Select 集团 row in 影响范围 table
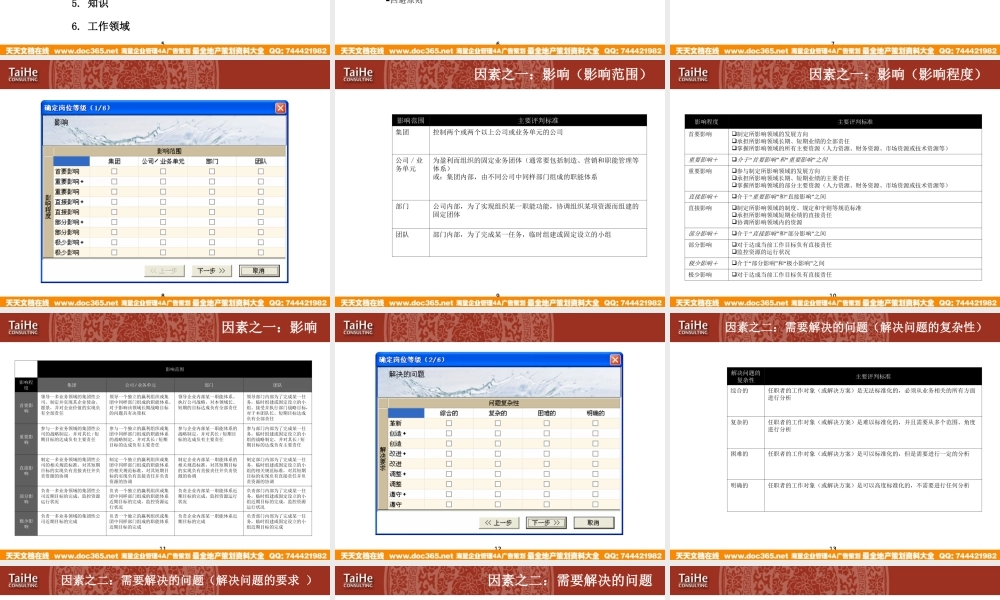The image size is (1000, 600). [x=519, y=140]
